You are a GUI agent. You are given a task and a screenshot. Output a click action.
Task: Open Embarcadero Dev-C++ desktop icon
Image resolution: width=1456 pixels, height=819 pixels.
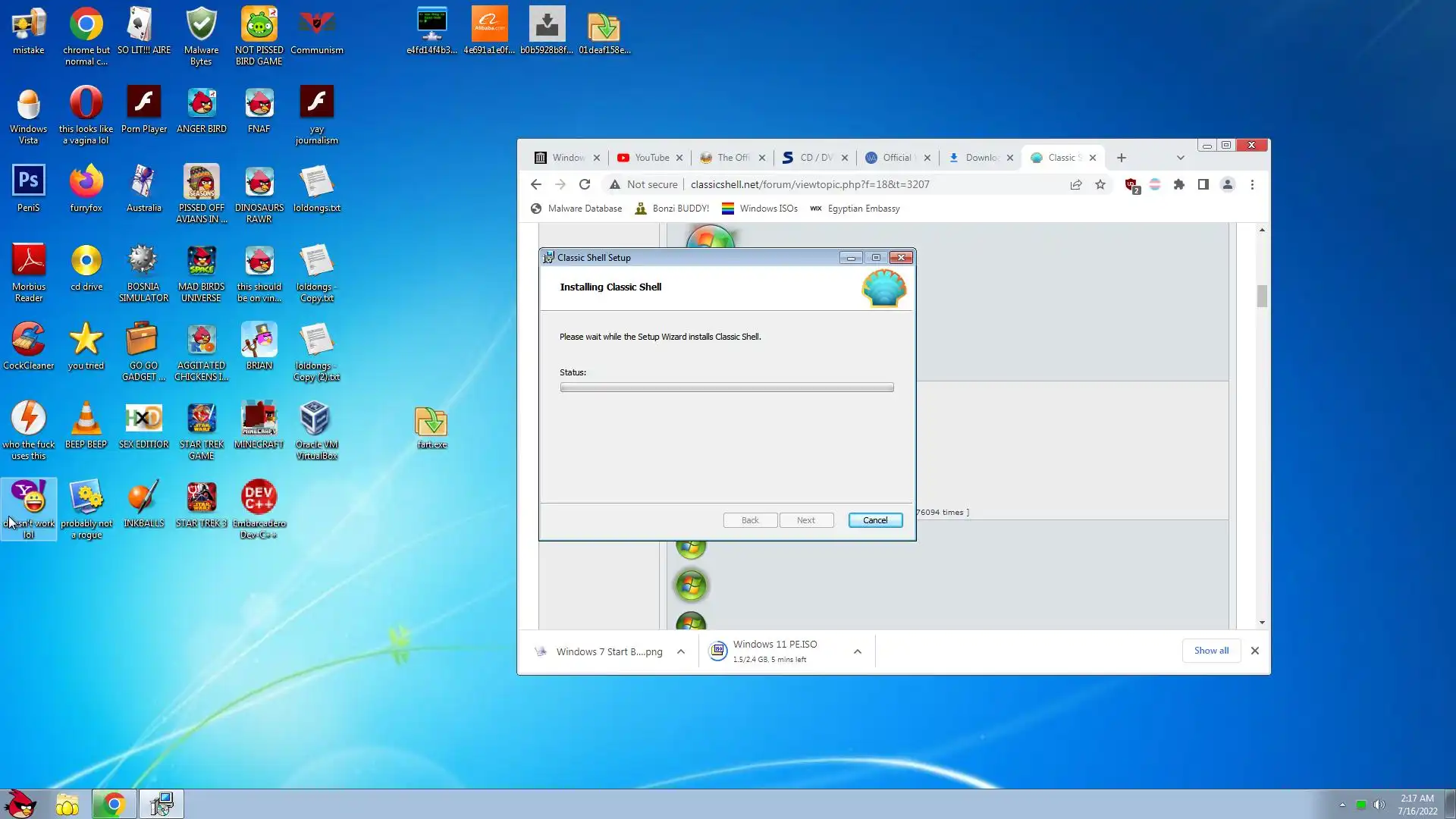click(x=259, y=509)
